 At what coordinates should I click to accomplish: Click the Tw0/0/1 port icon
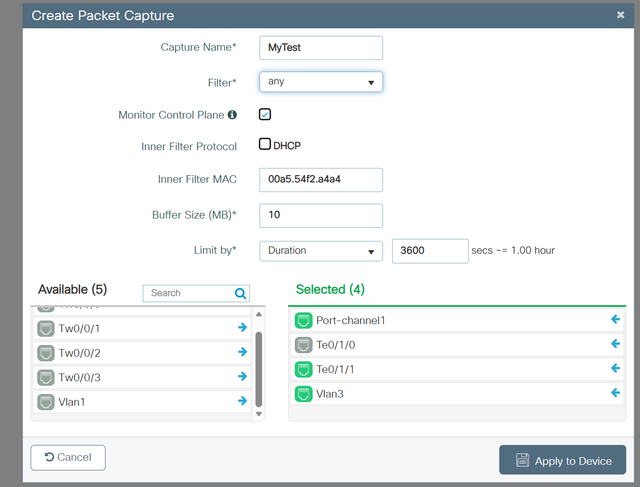(46, 329)
